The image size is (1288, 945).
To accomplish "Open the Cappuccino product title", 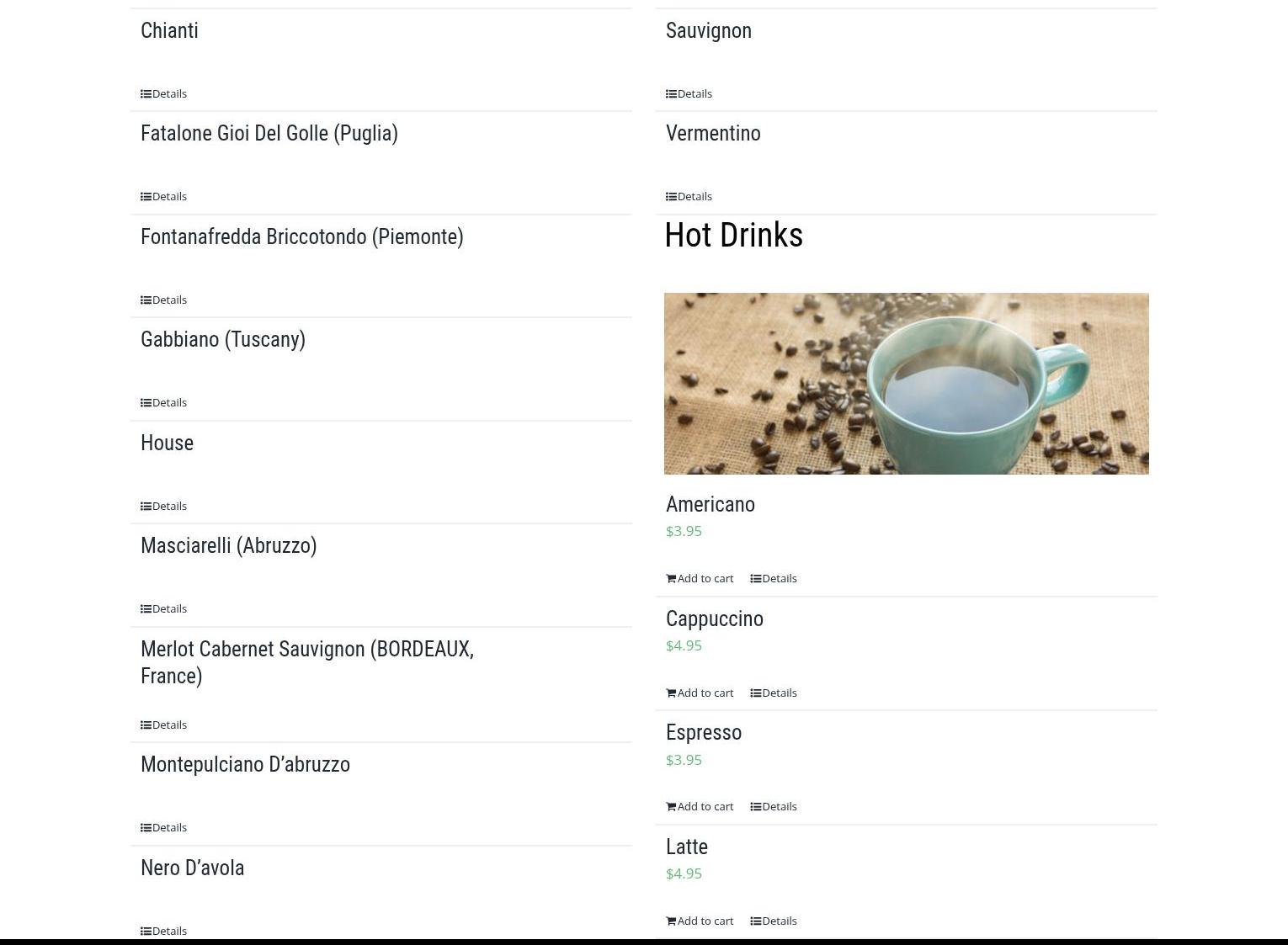I will click(x=715, y=619).
